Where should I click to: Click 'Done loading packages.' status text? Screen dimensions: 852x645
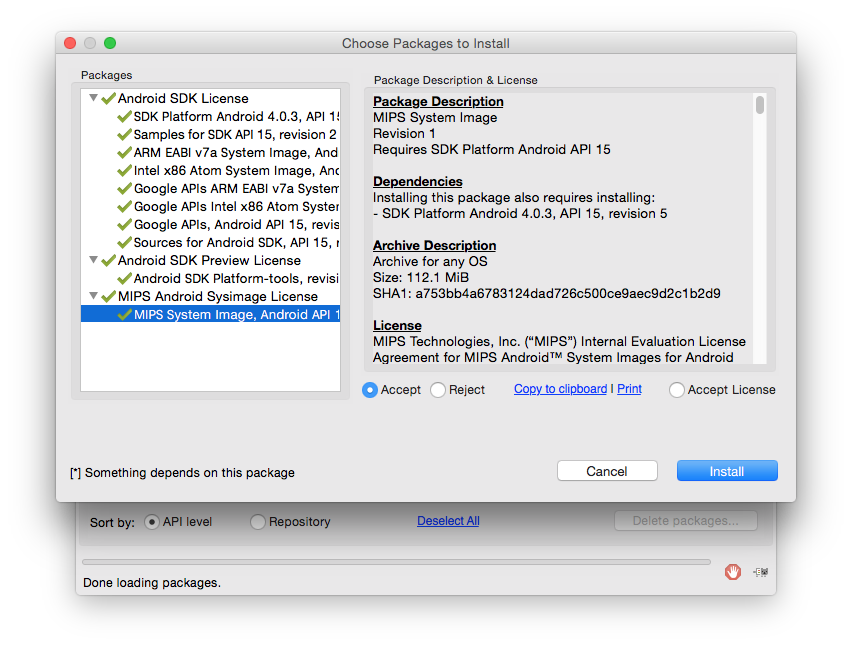[152, 583]
